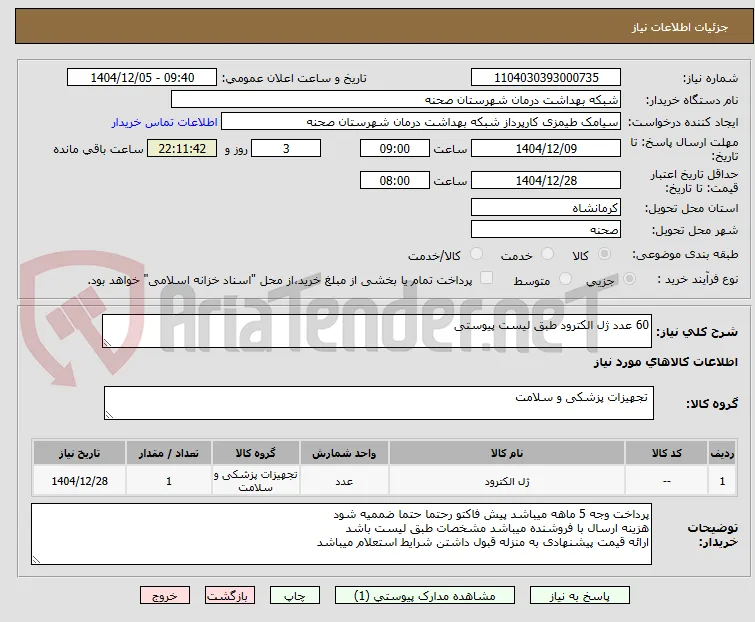Click the واحد شمارش column header

click(344, 453)
